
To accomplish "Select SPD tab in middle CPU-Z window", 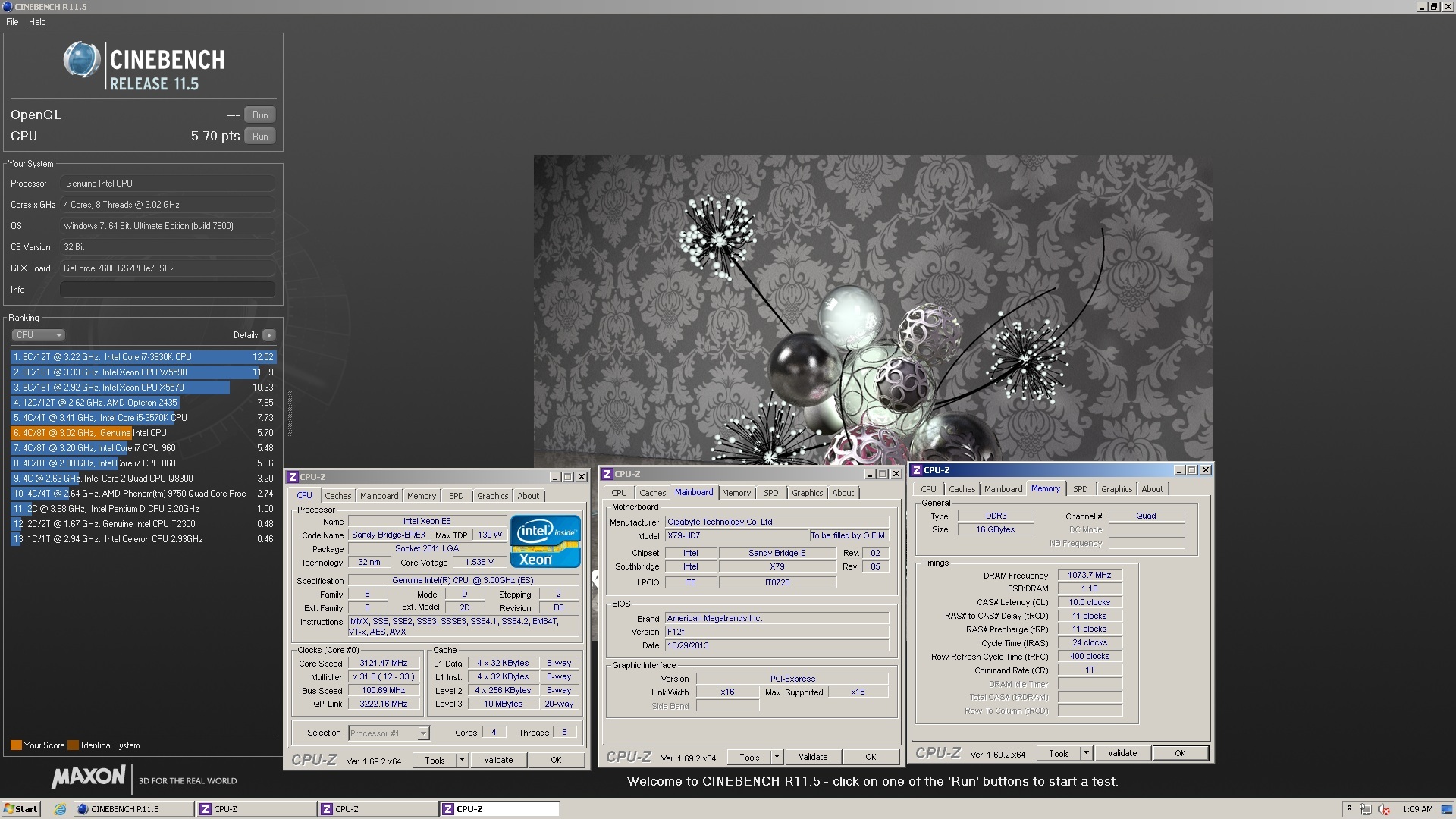I will point(771,493).
